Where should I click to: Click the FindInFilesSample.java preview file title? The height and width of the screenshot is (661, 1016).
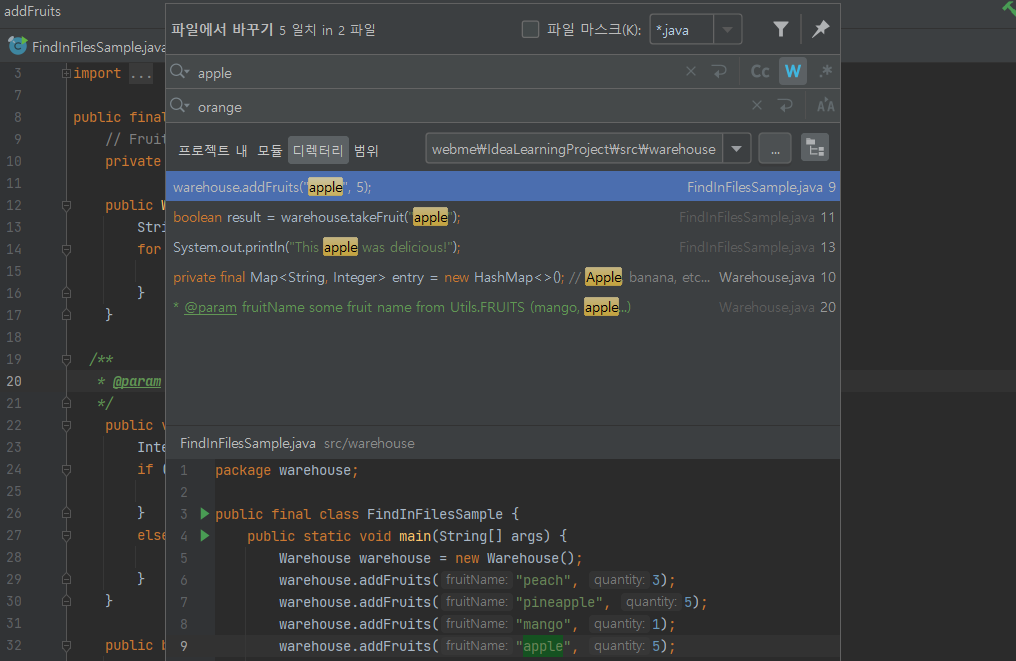coord(248,443)
